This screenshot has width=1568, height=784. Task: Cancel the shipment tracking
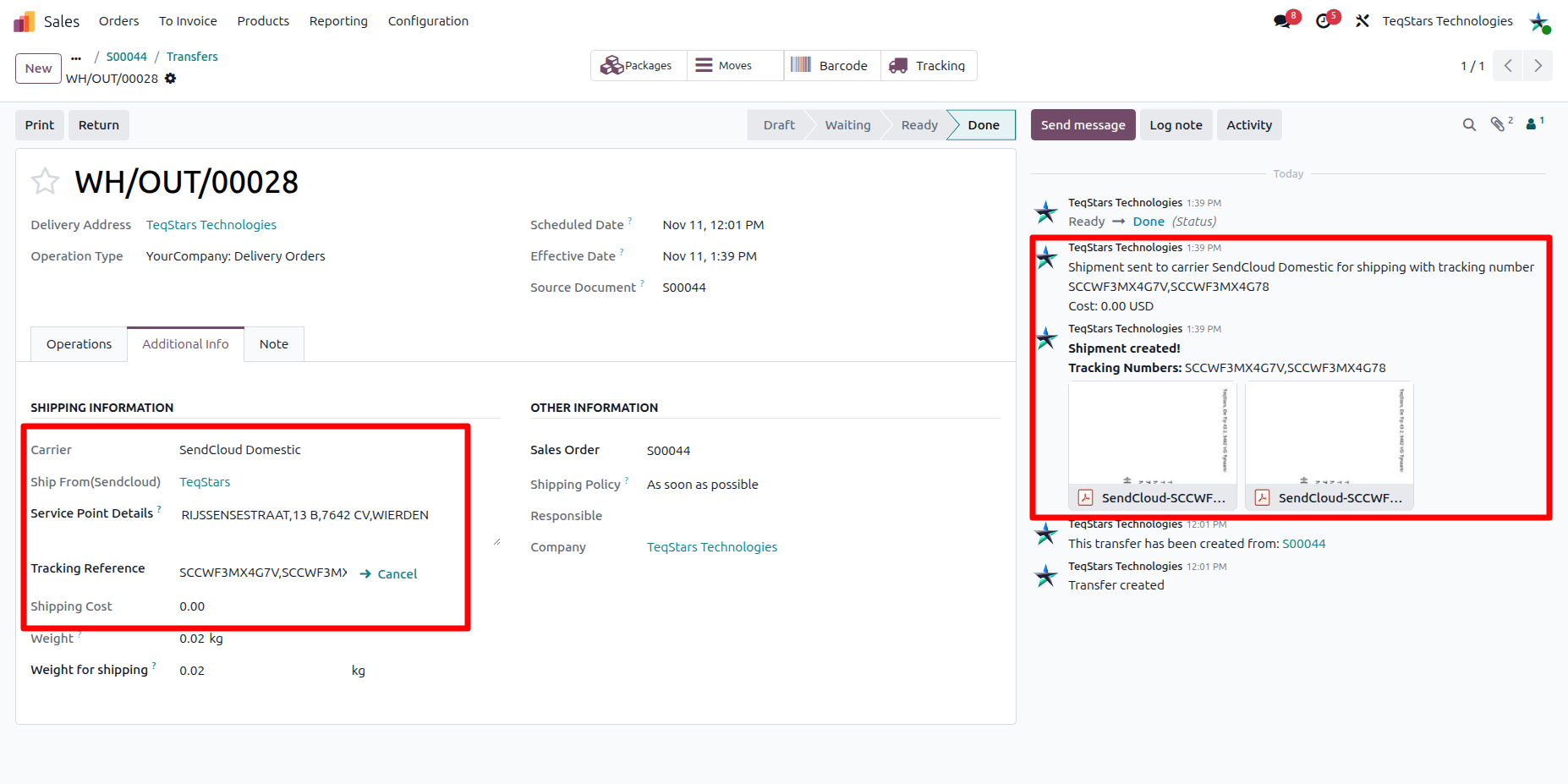[x=388, y=573]
